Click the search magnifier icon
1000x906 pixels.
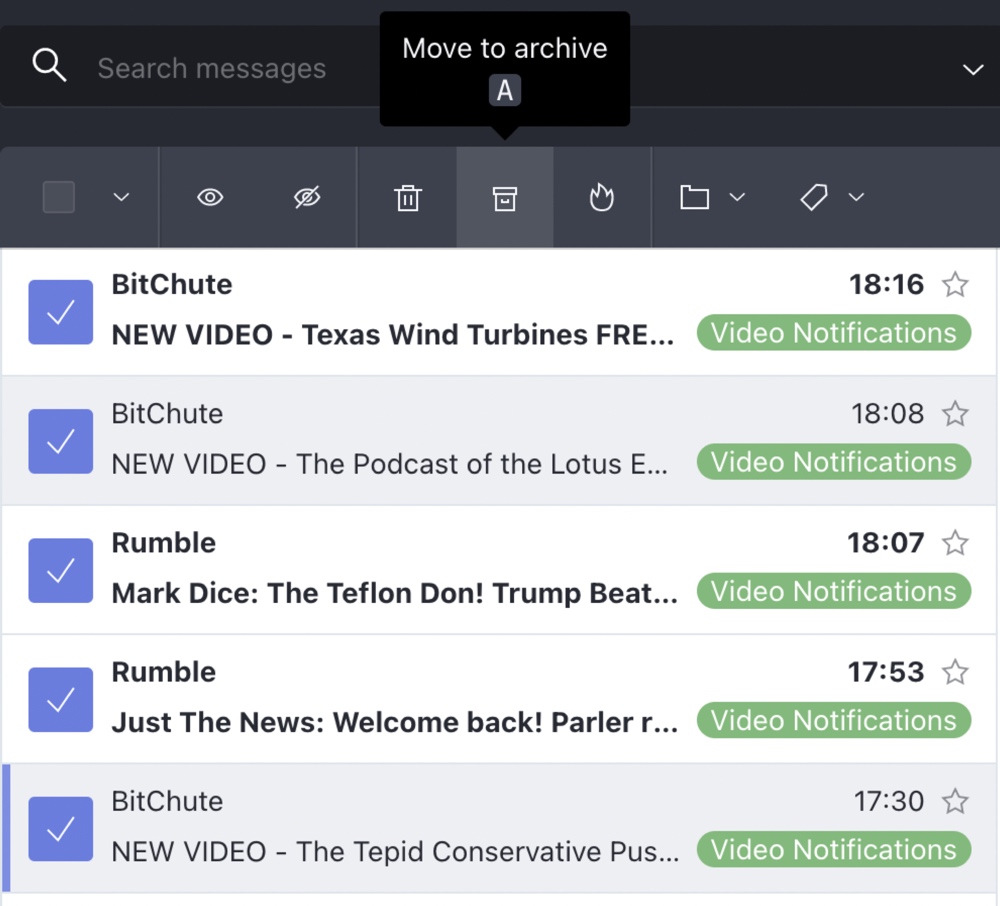pyautogui.click(x=49, y=66)
